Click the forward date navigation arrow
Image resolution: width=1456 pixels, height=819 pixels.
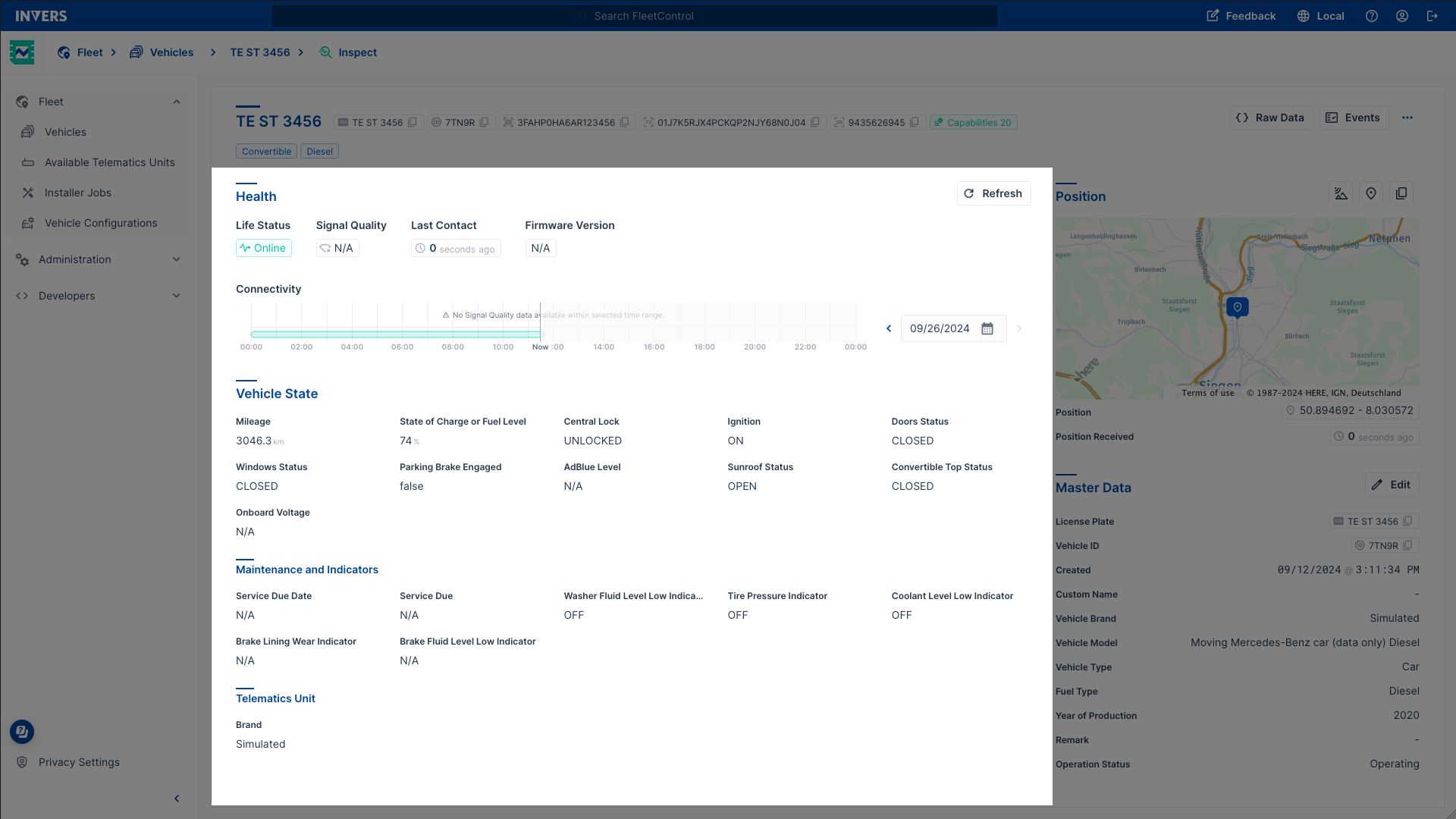(1020, 328)
